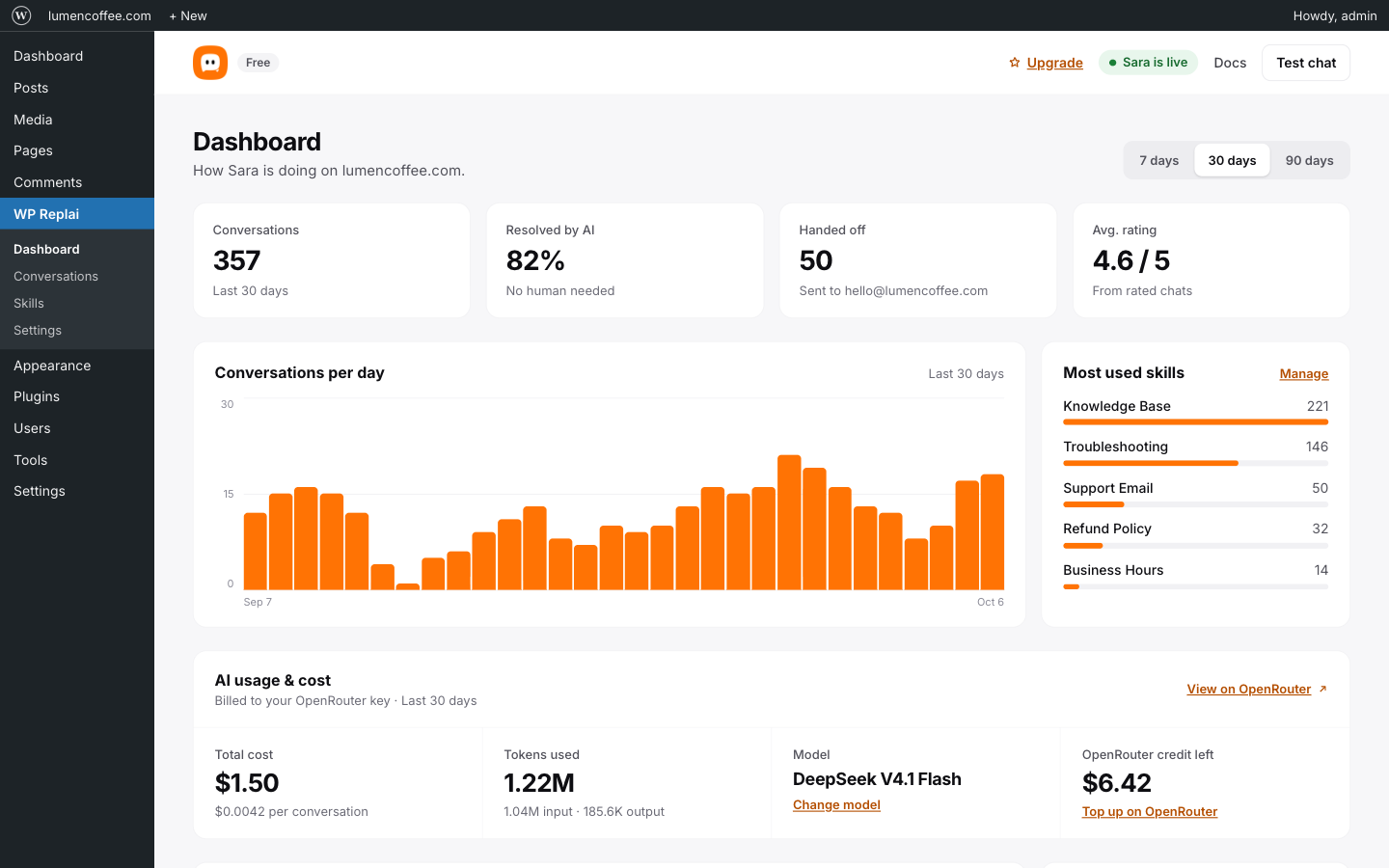Open the Docs link
This screenshot has width=1389, height=868.
(1230, 63)
